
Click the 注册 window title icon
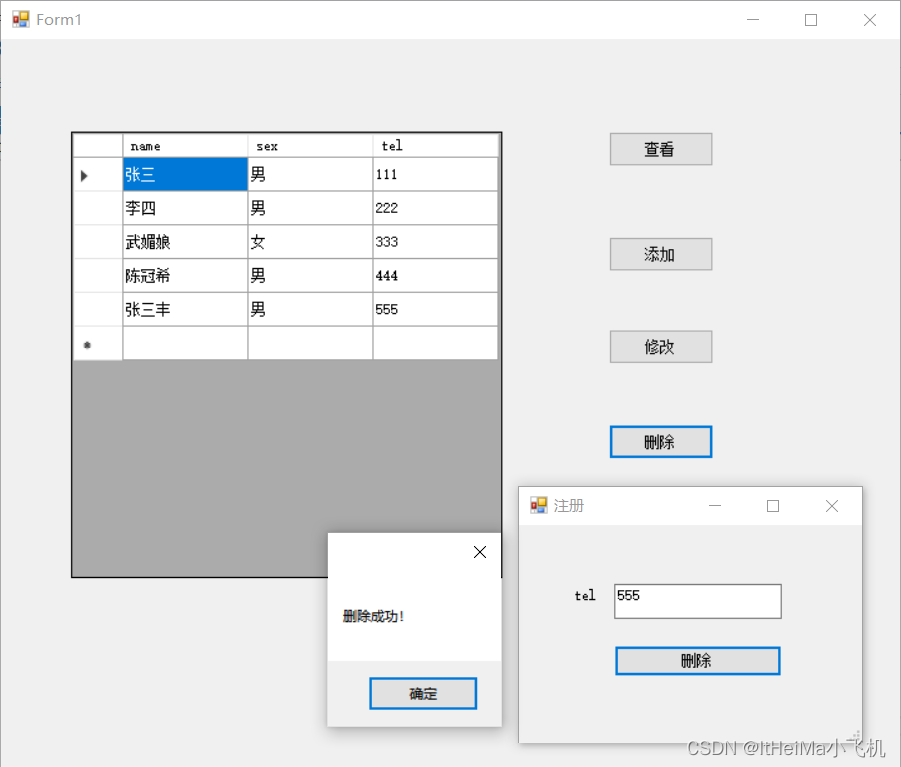pyautogui.click(x=539, y=506)
